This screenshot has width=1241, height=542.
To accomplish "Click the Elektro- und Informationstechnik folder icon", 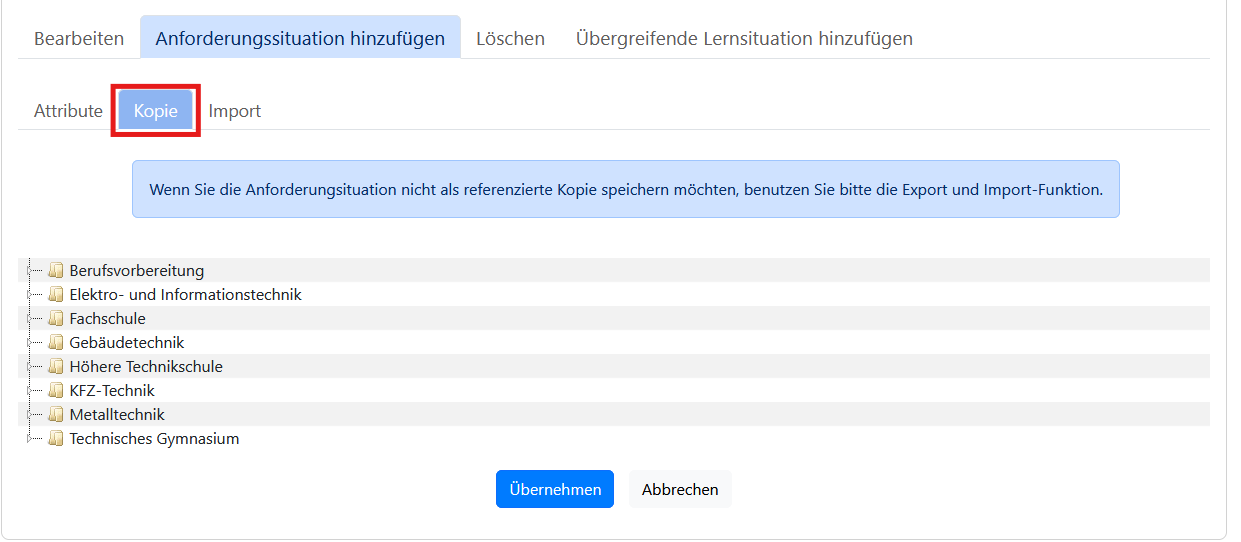I will click(x=56, y=294).
